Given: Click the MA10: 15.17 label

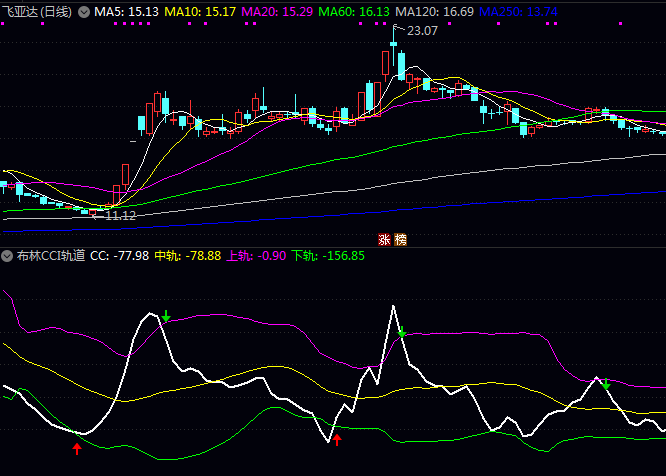Looking at the screenshot, I should [200, 12].
